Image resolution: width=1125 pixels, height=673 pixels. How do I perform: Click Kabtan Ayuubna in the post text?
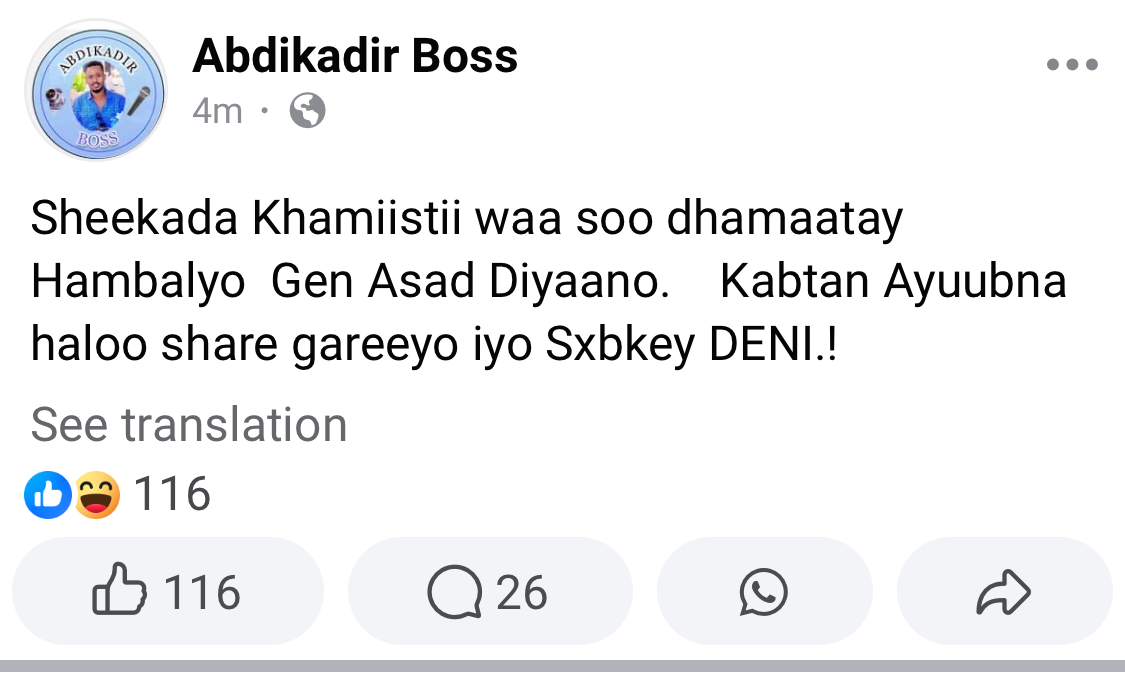[x=893, y=282]
